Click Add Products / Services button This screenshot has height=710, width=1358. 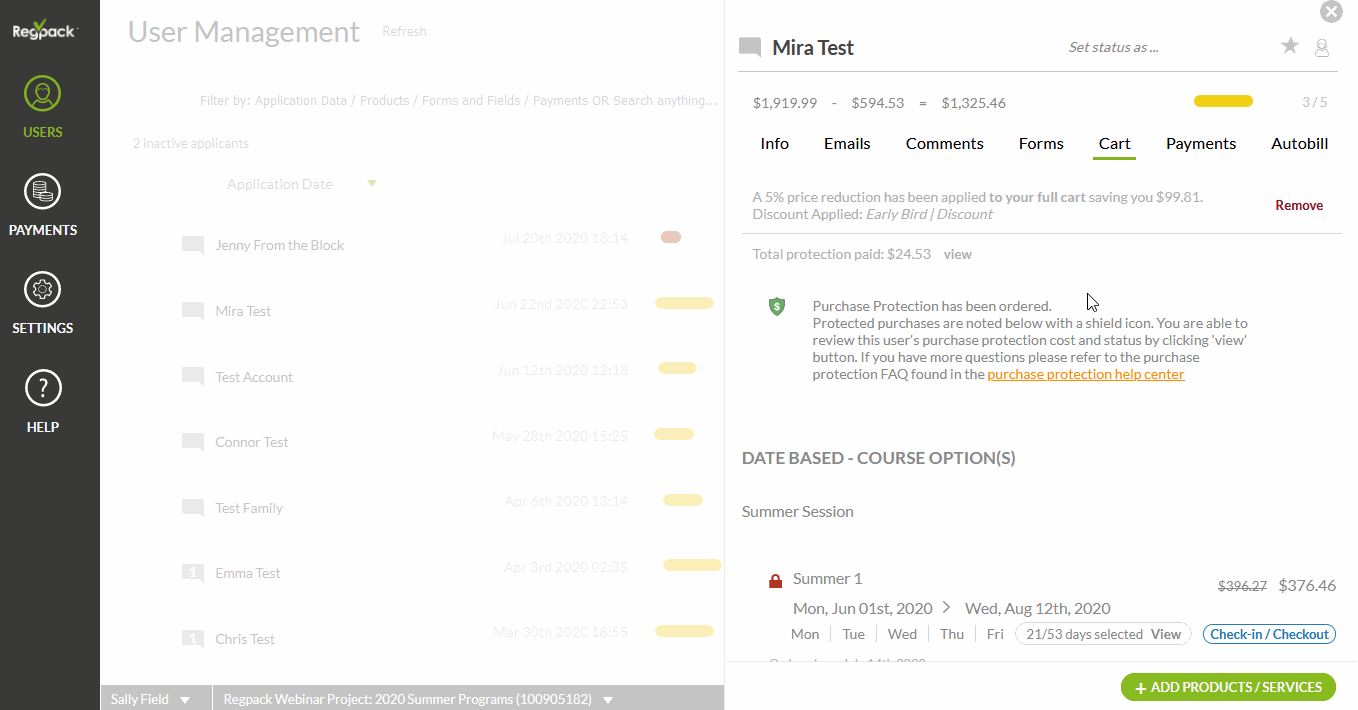pyautogui.click(x=1228, y=687)
